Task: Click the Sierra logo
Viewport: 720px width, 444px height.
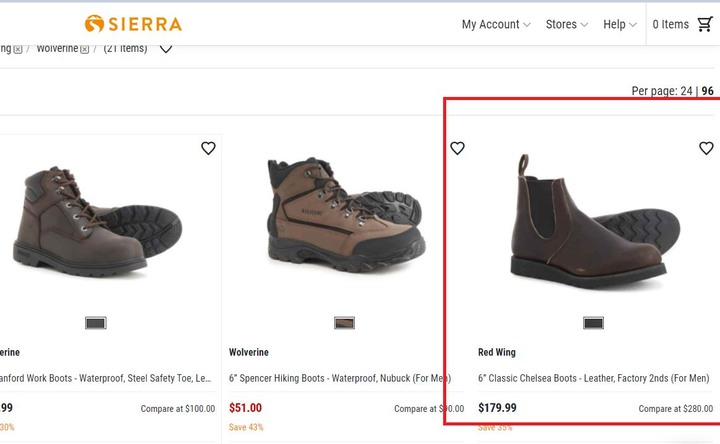Action: pos(133,24)
